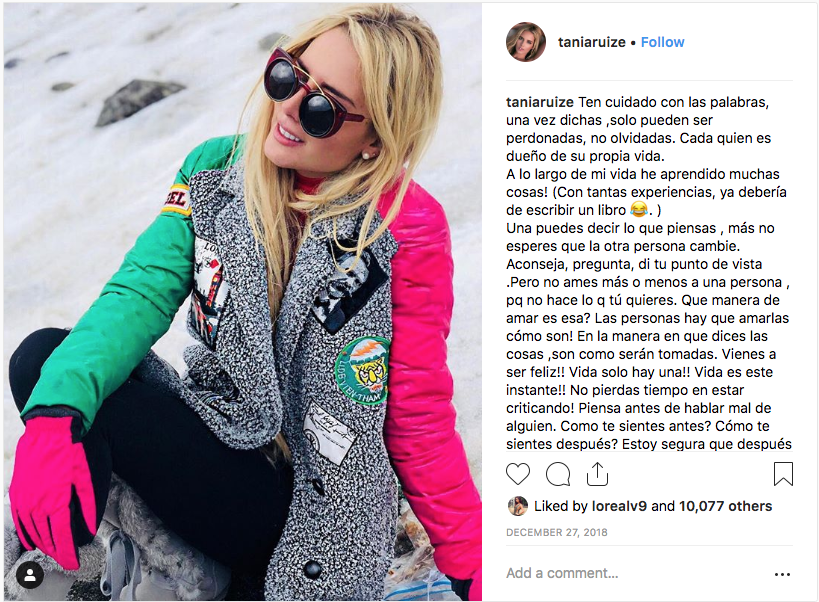Open the three-dot more options menu

point(782,574)
